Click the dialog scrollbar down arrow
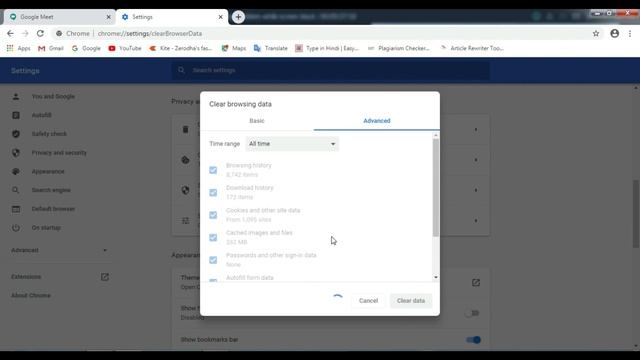The height and width of the screenshot is (360, 640). tap(436, 278)
